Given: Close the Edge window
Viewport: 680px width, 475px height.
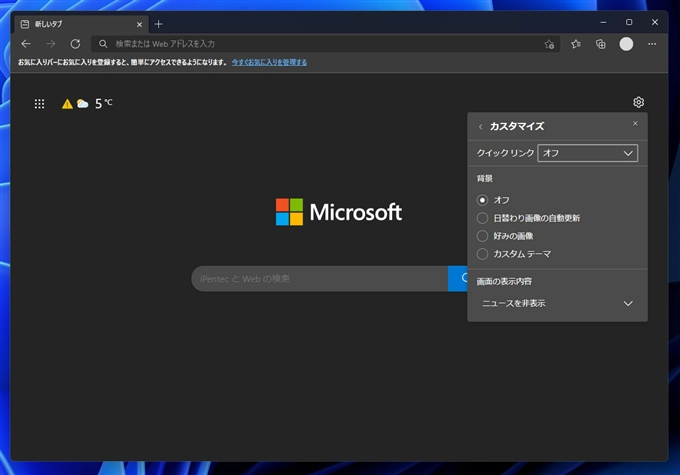Looking at the screenshot, I should click(x=655, y=22).
